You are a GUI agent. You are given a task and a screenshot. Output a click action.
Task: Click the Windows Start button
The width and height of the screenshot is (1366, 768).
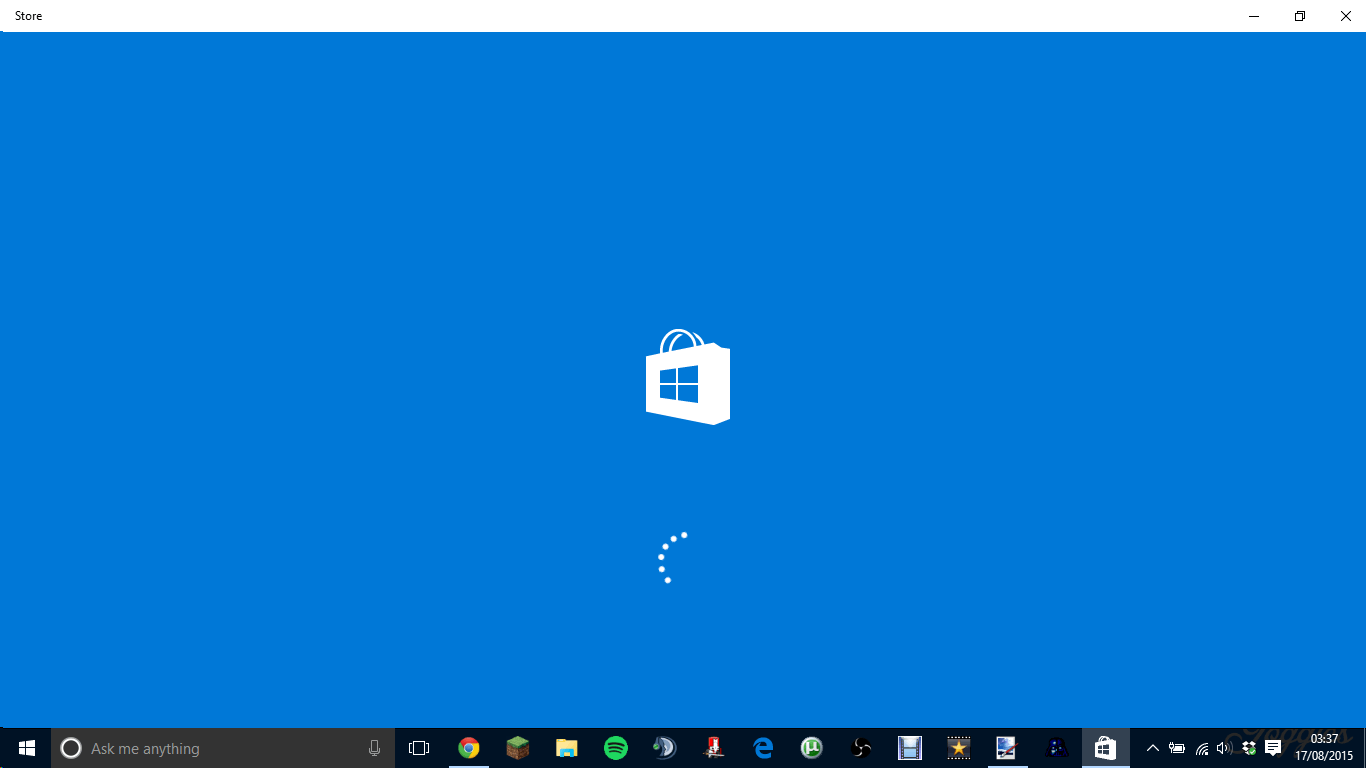(x=26, y=748)
